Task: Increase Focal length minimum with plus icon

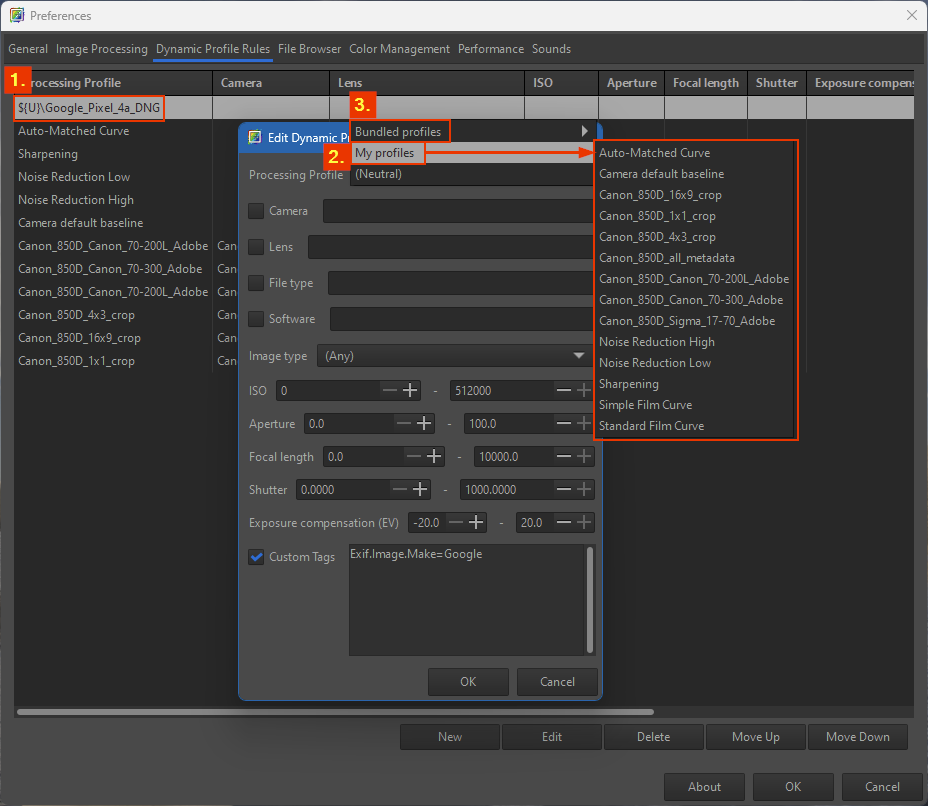Action: [x=434, y=457]
